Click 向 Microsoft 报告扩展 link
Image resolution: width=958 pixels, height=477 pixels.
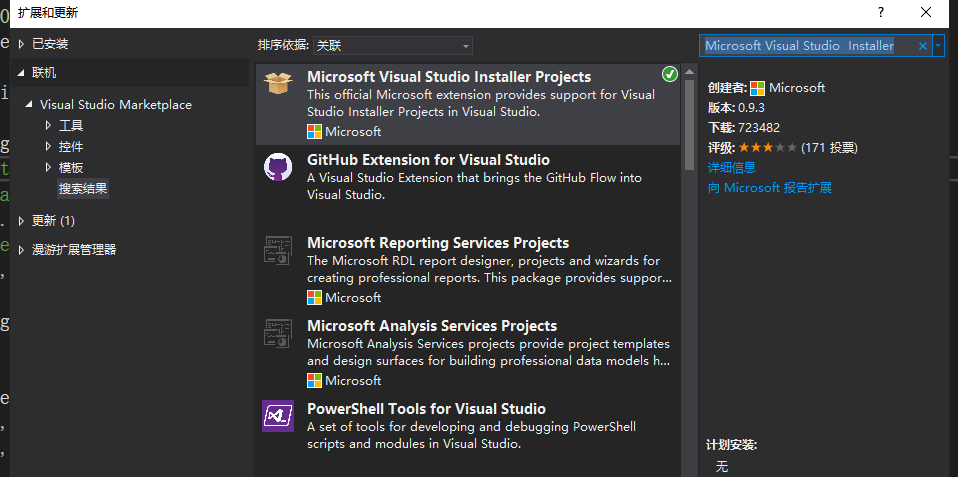[770, 187]
